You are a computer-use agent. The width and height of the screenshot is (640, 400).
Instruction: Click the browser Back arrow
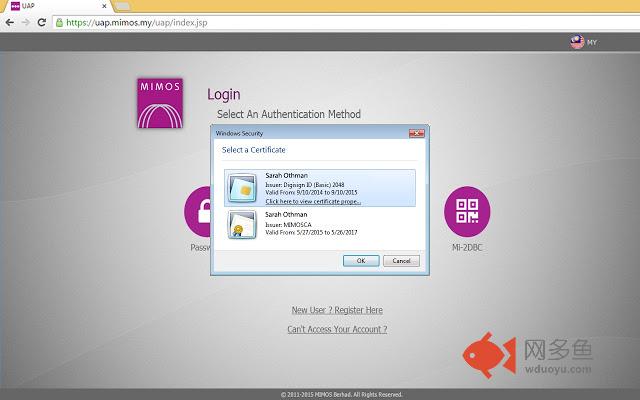point(9,22)
